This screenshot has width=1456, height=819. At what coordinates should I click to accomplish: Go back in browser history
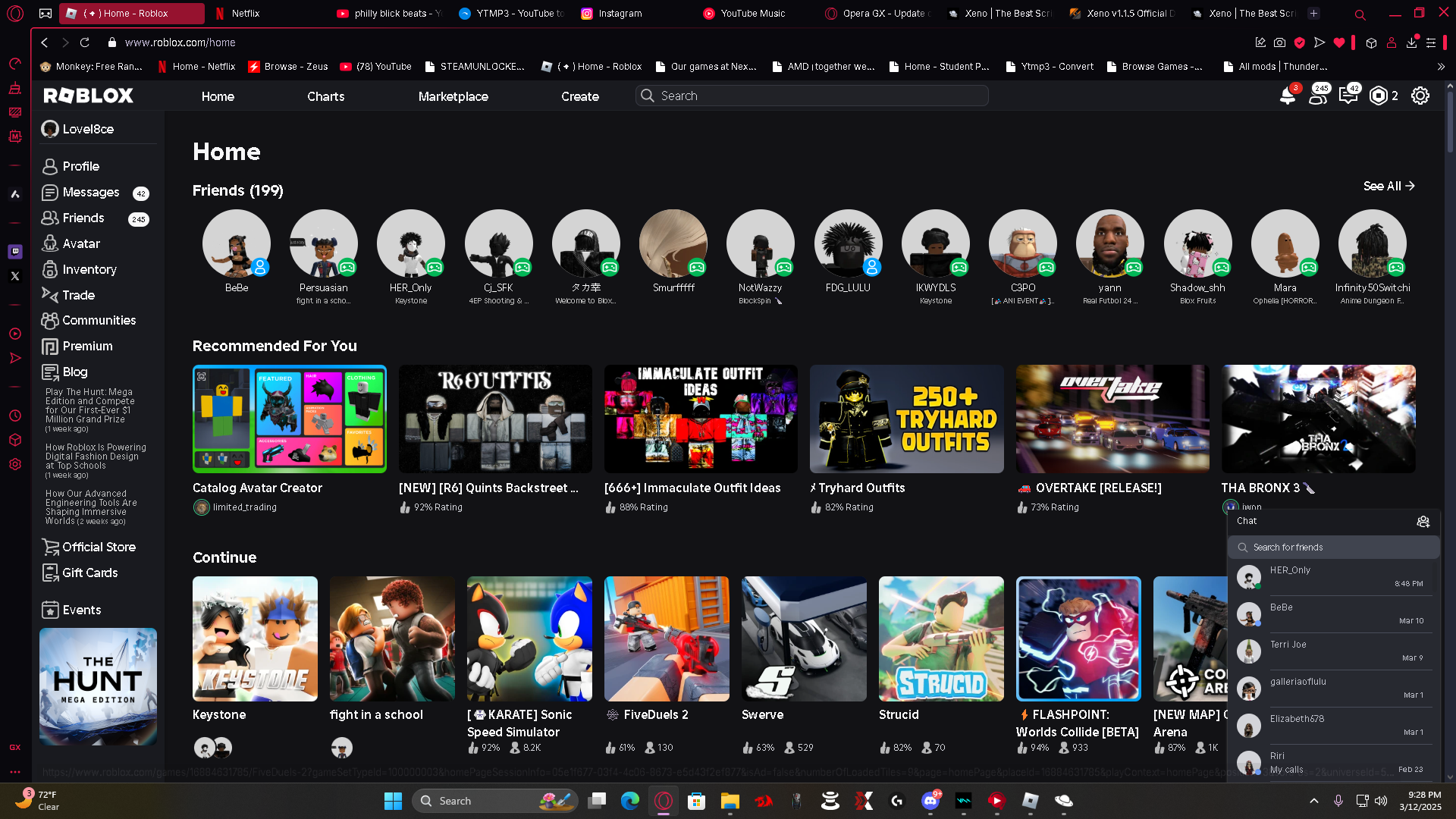tap(45, 42)
